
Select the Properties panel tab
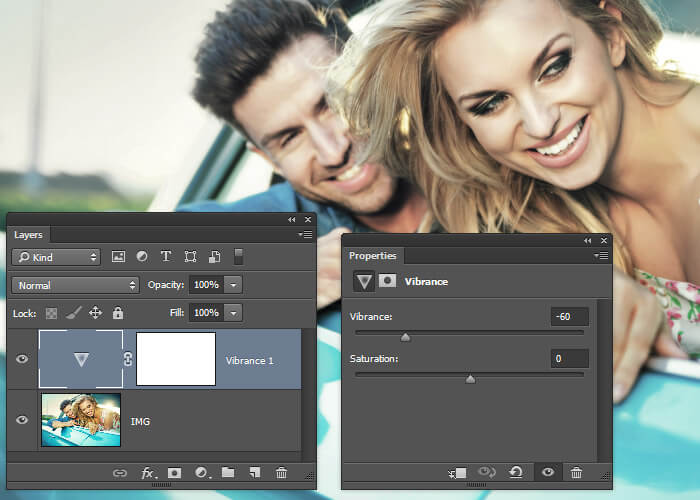(x=372, y=256)
